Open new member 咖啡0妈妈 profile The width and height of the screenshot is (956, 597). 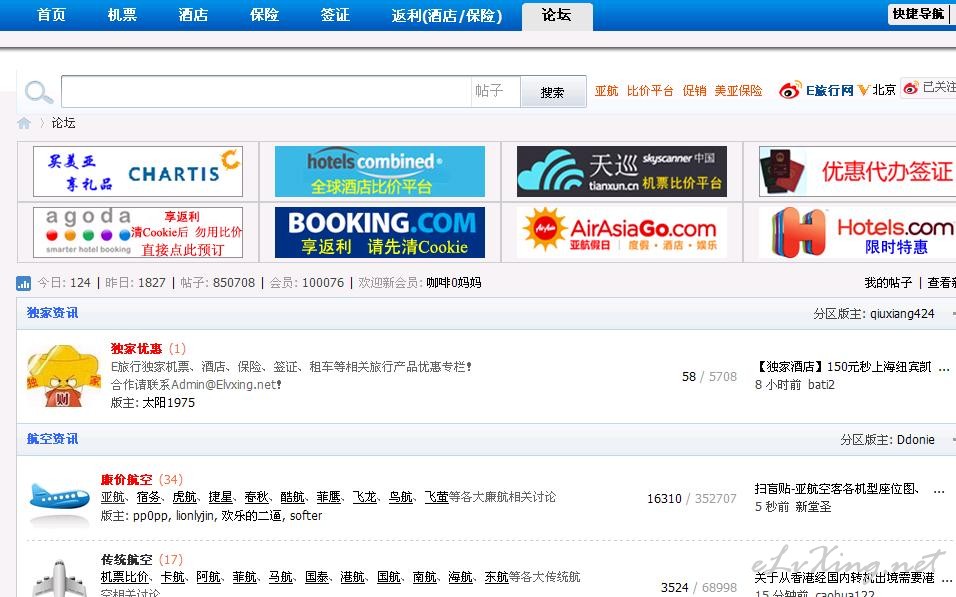(454, 283)
